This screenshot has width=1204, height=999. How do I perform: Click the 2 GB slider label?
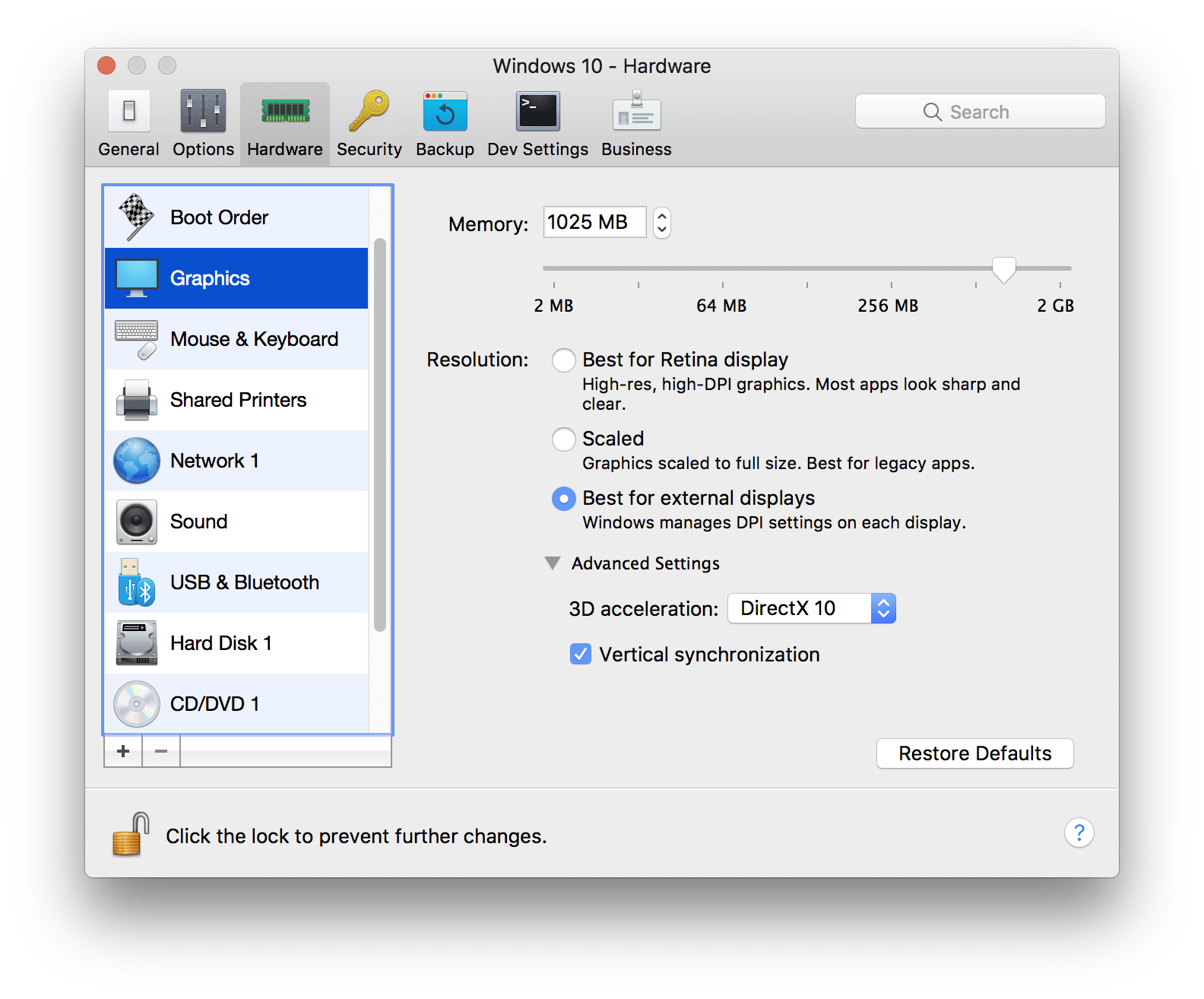[1056, 306]
